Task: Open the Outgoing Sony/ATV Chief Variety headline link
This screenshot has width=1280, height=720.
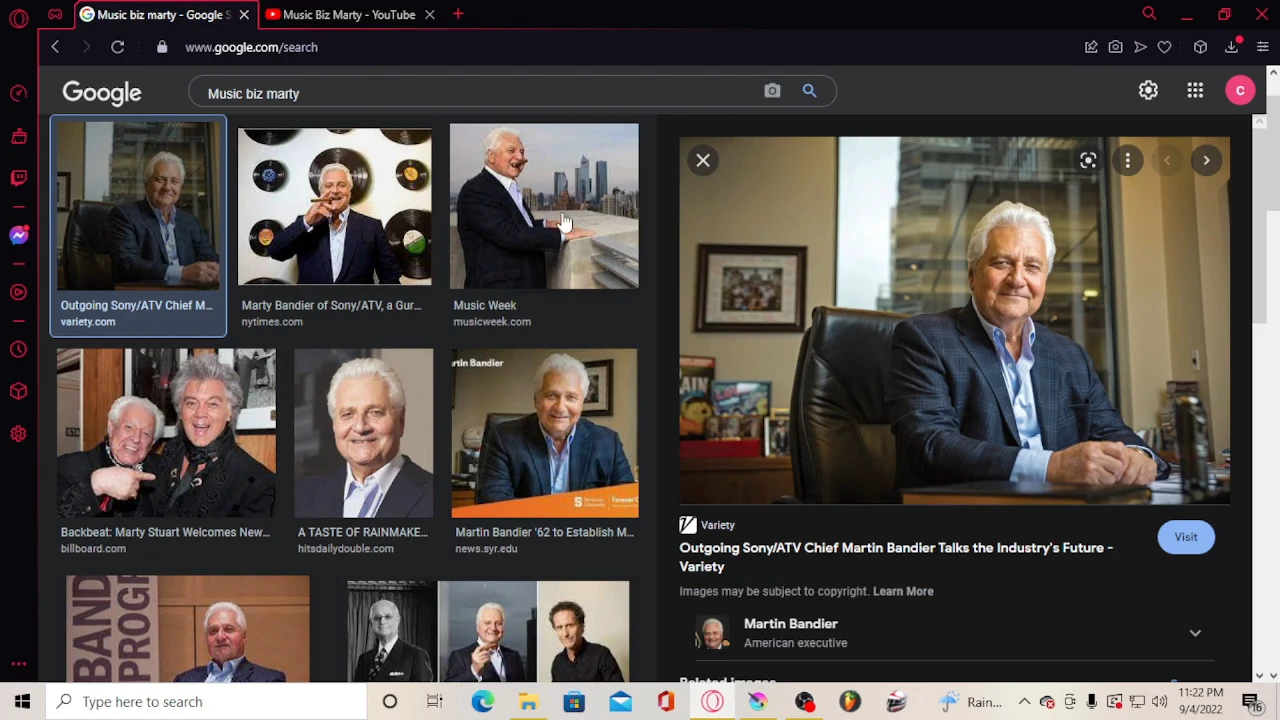Action: pos(896,557)
